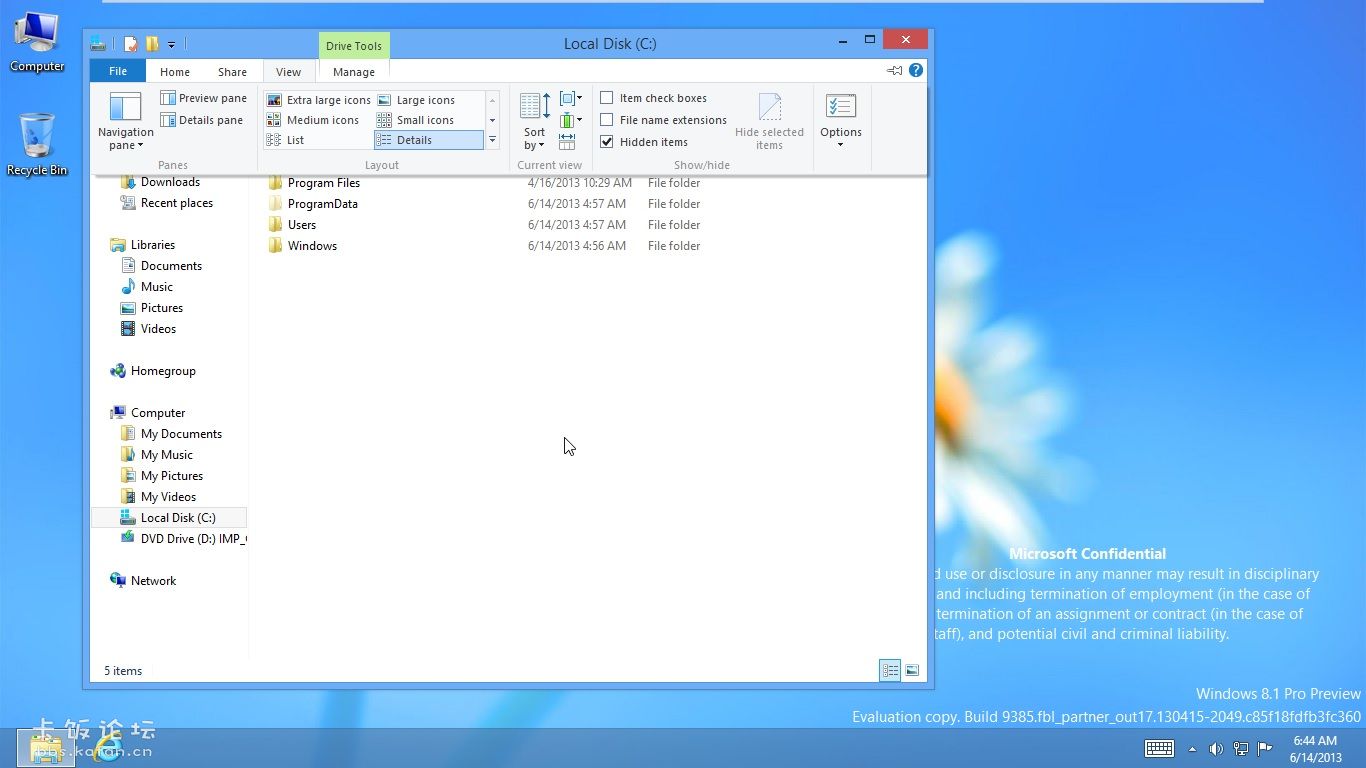Open the Group by dropdown
This screenshot has width=1366, height=768.
[570, 98]
